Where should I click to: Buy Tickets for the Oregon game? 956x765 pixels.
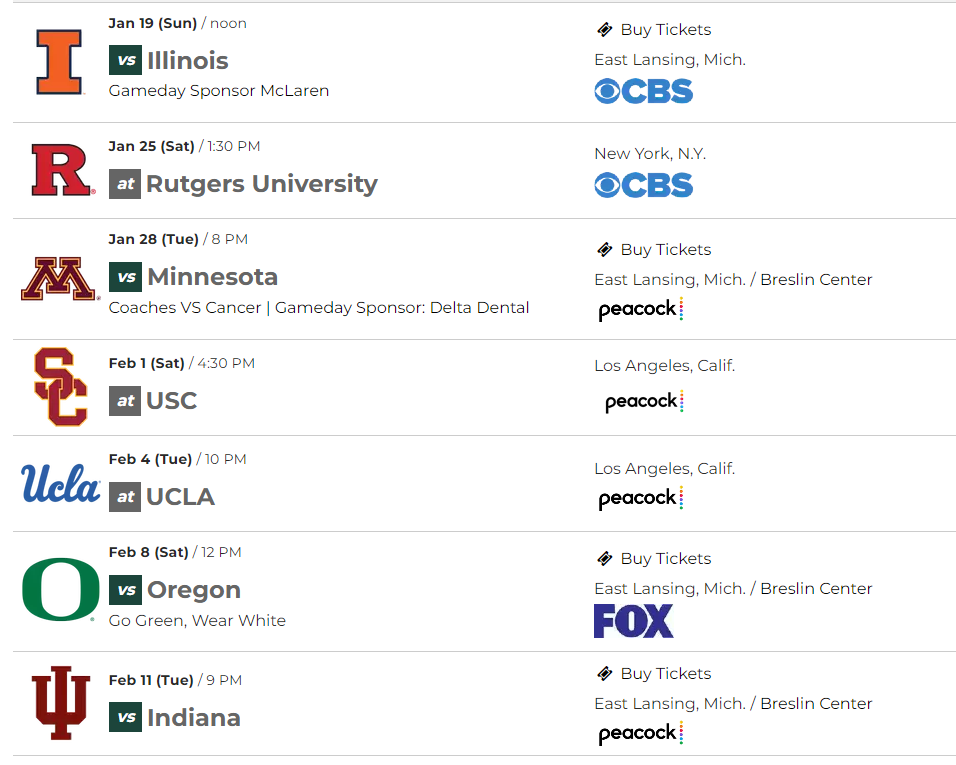click(665, 559)
